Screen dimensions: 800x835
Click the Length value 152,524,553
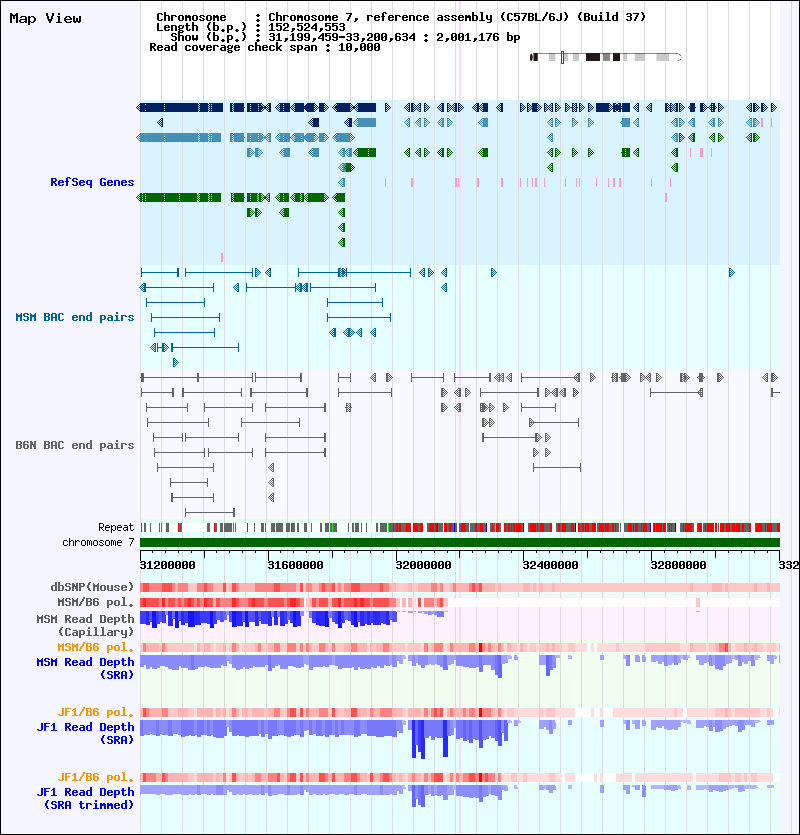point(307,27)
